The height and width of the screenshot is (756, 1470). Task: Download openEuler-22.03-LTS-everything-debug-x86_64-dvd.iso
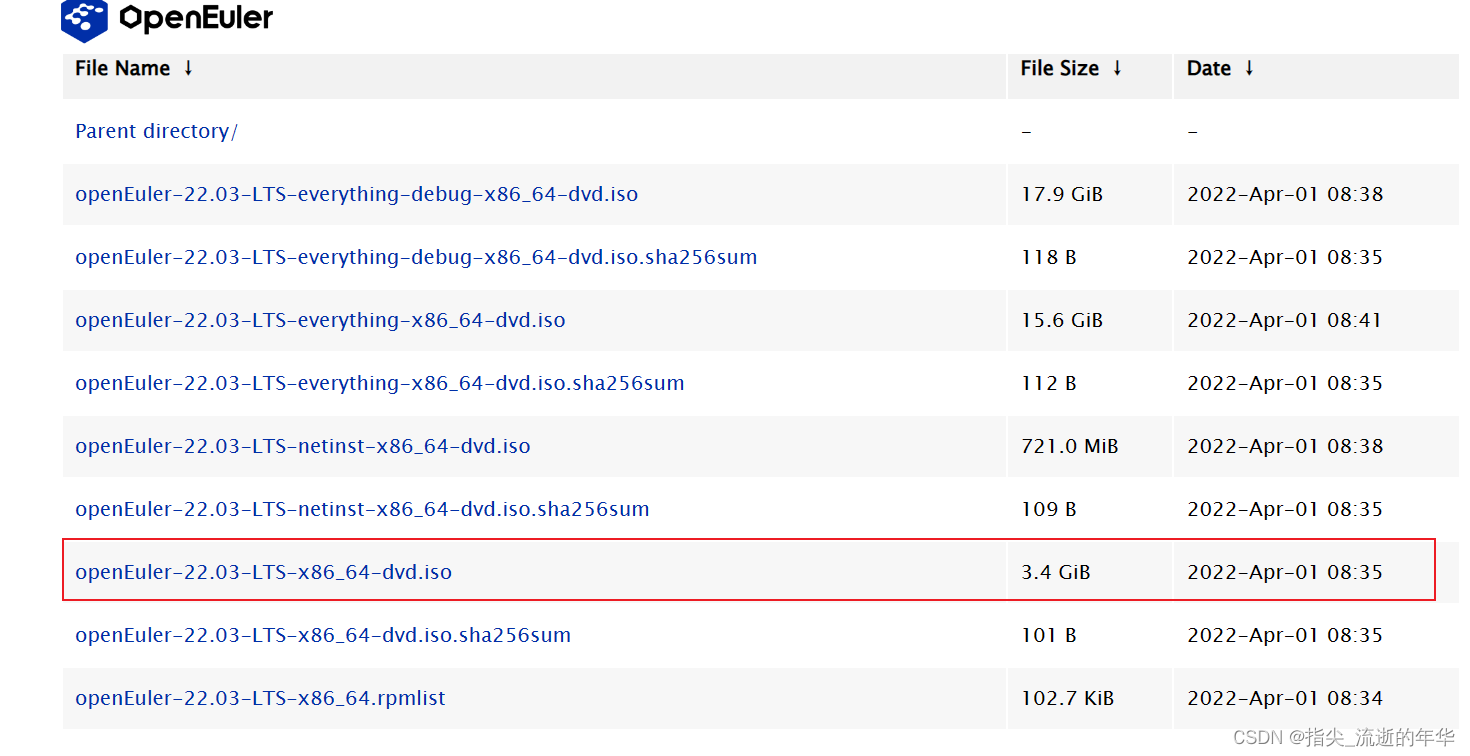coord(357,194)
